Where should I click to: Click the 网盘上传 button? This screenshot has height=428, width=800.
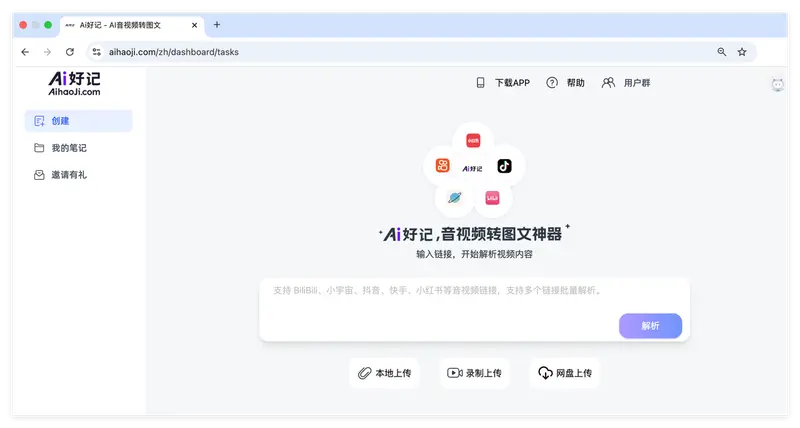[565, 373]
